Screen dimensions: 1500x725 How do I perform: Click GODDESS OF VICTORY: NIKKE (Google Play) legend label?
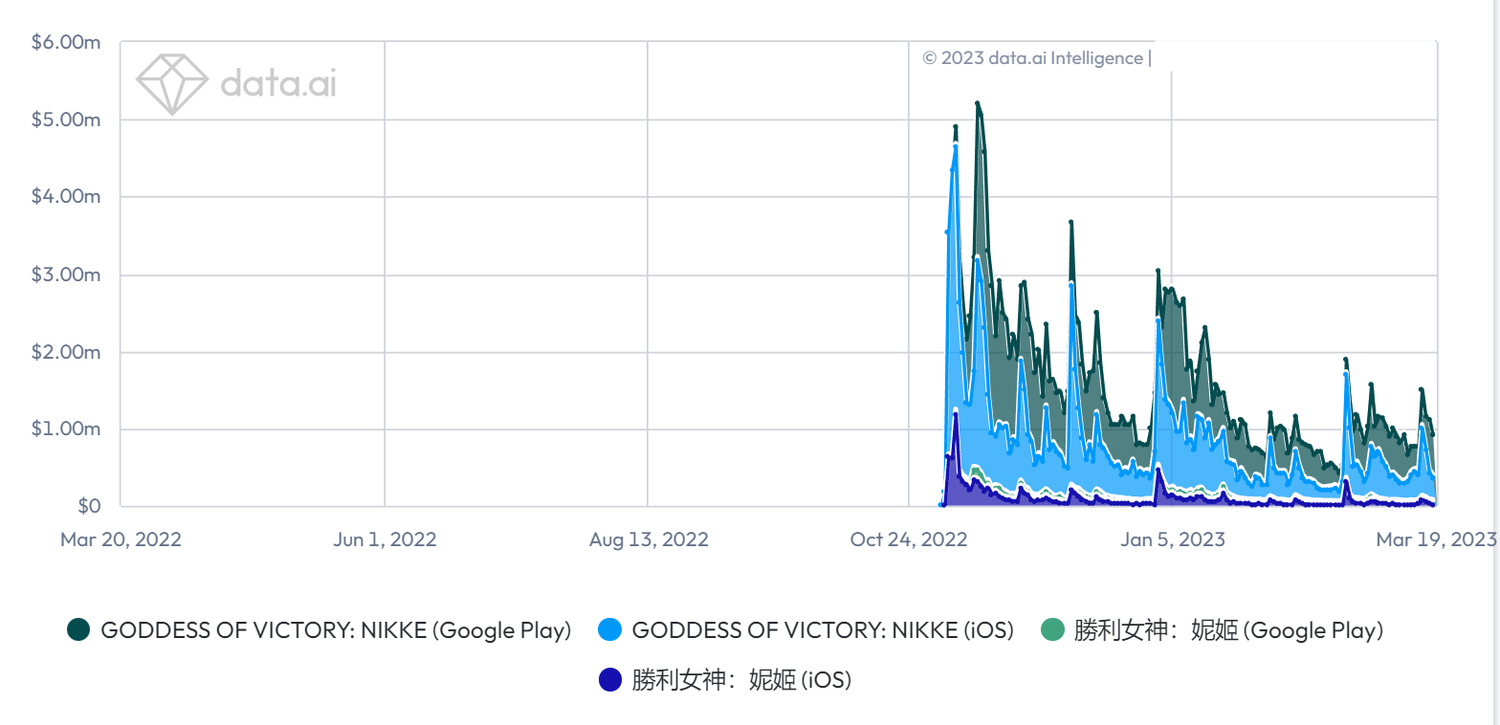coord(336,630)
